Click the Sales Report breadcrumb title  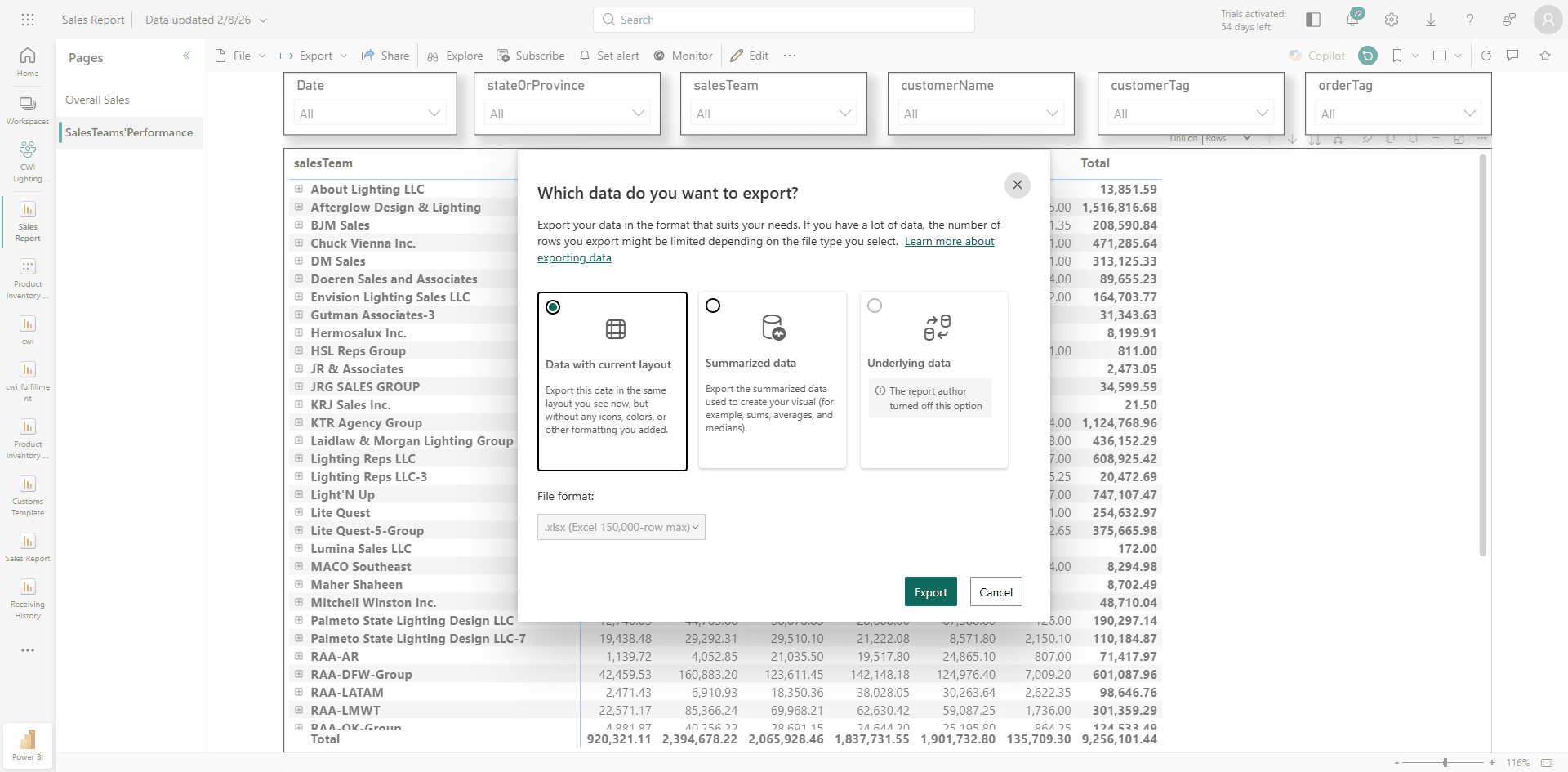93,20
